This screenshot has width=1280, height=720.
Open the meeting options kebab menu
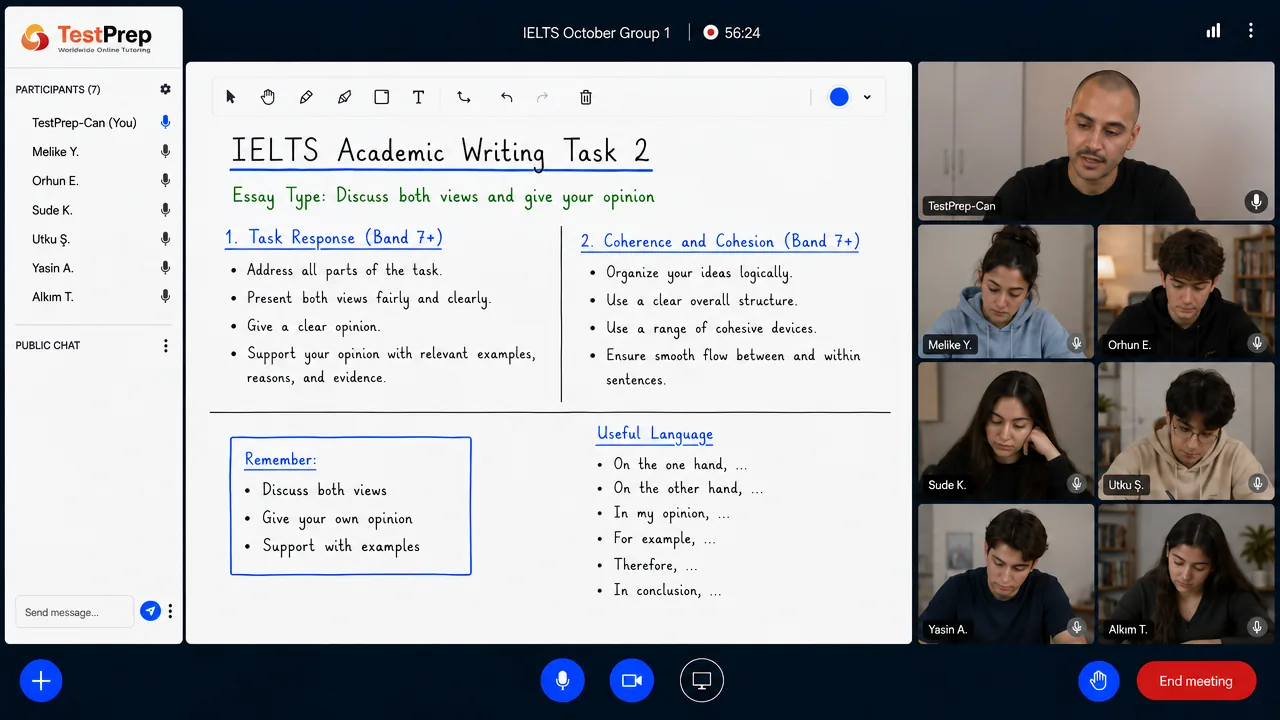click(x=1250, y=31)
